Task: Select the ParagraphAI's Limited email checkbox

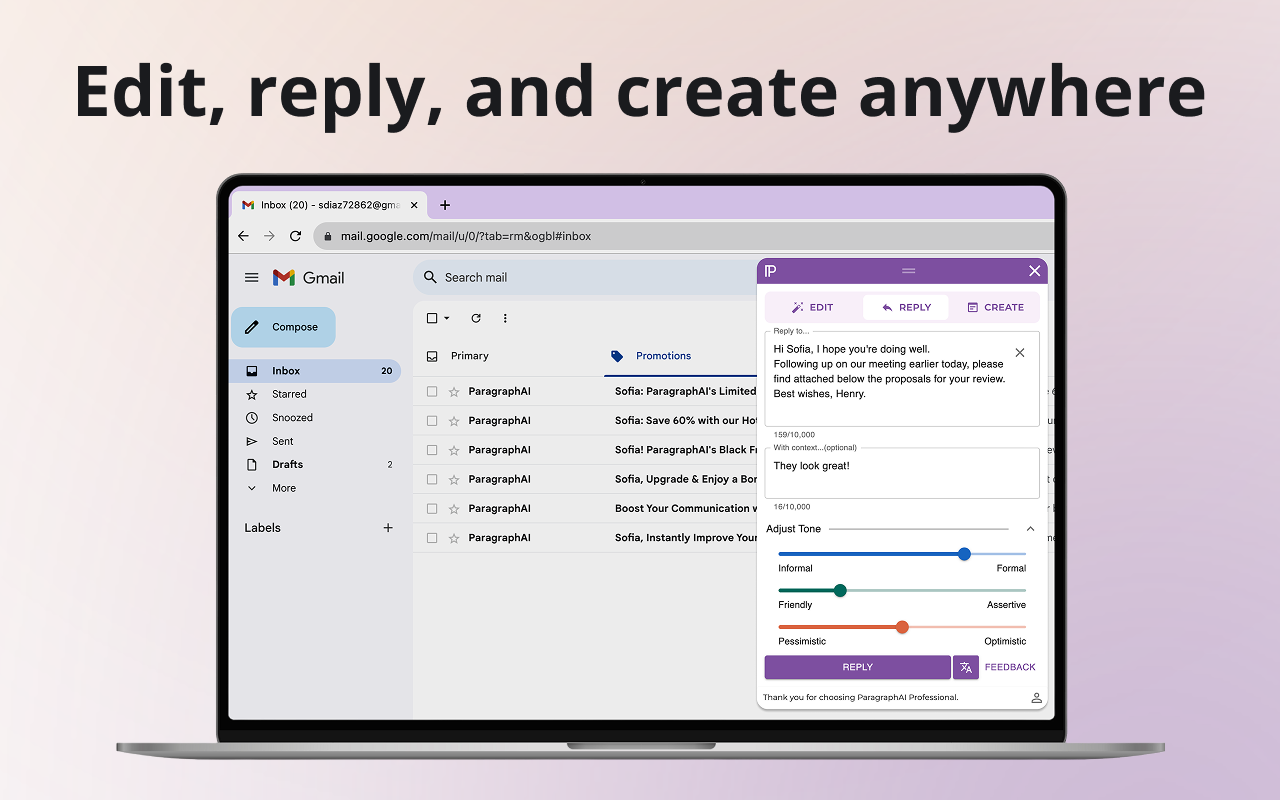Action: click(432, 392)
